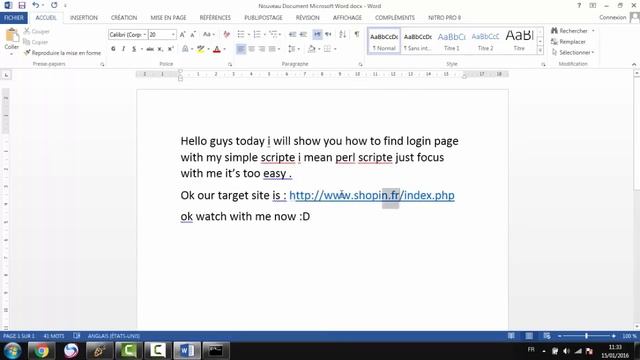
Task: Click the sort A-Z icon
Action: (x=342, y=35)
